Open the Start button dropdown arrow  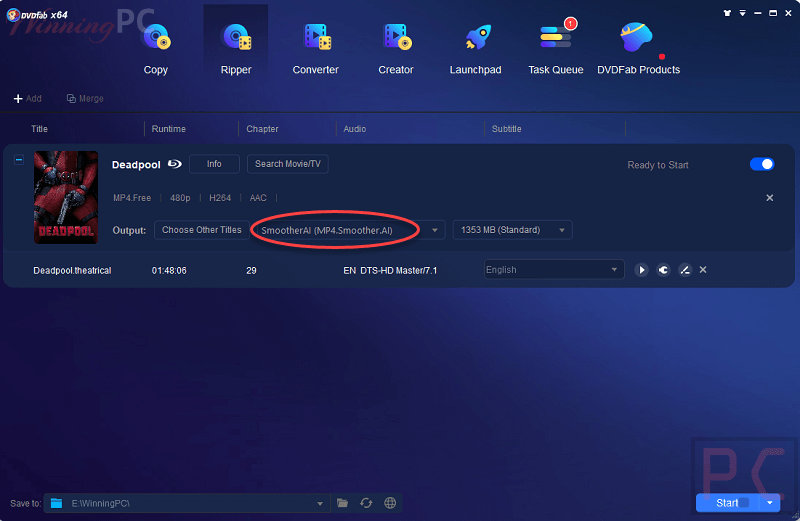770,503
